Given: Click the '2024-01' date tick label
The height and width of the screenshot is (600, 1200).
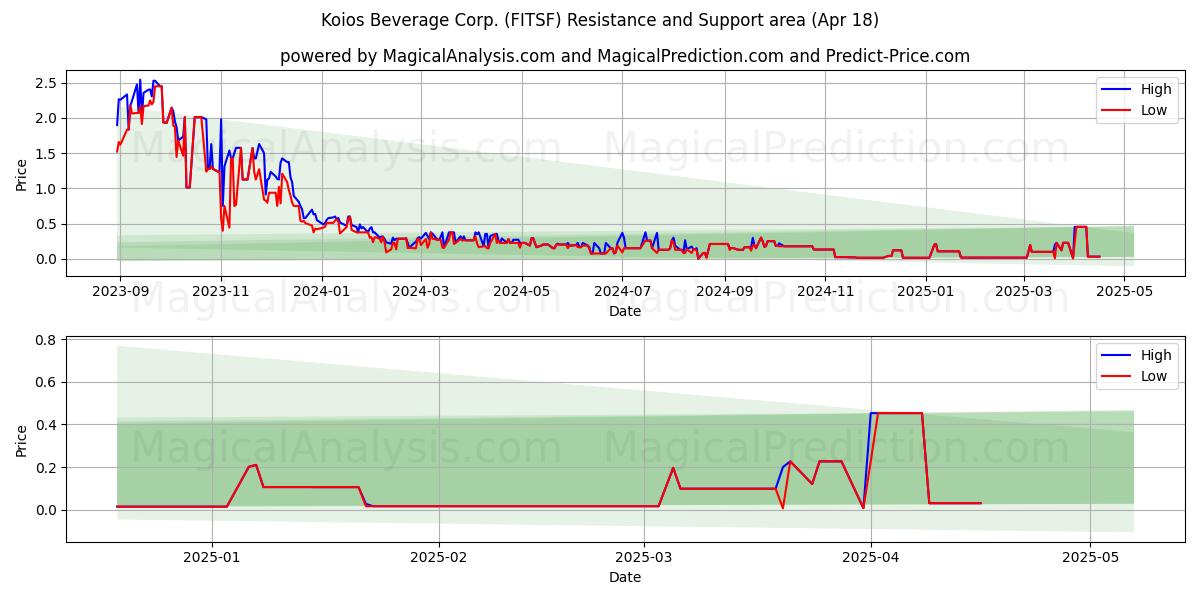Looking at the screenshot, I should [322, 291].
